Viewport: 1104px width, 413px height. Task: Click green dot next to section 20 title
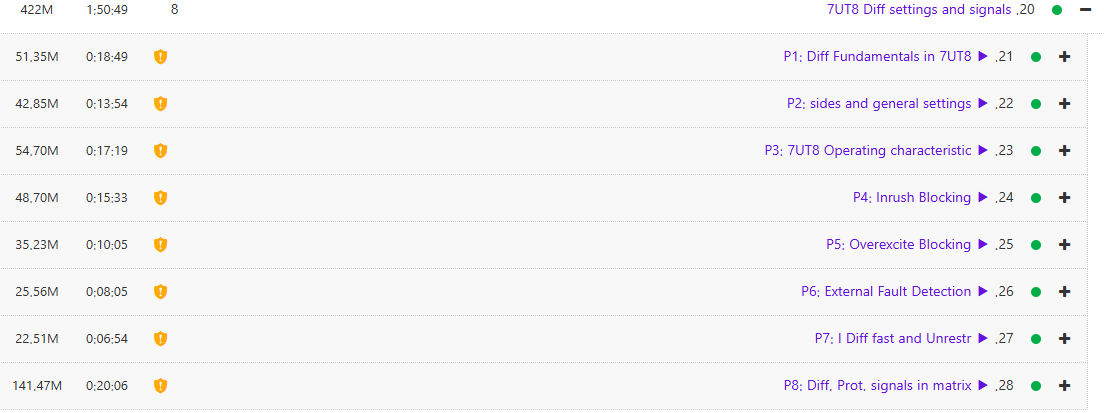click(x=1057, y=10)
